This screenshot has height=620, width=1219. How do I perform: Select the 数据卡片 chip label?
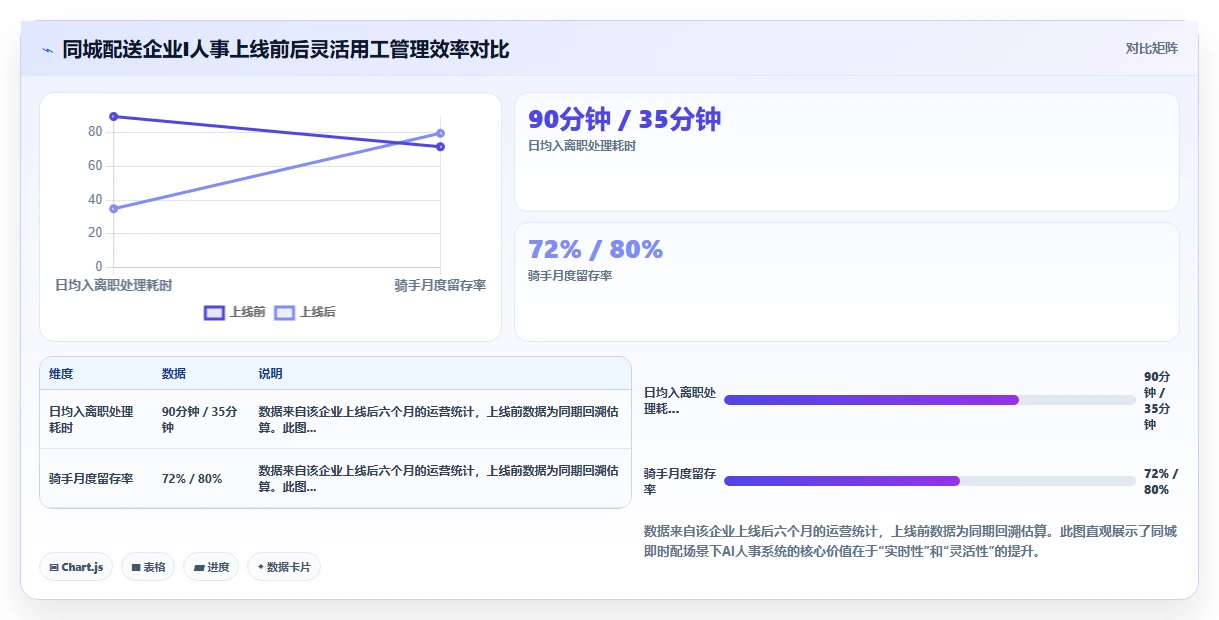pyautogui.click(x=288, y=567)
